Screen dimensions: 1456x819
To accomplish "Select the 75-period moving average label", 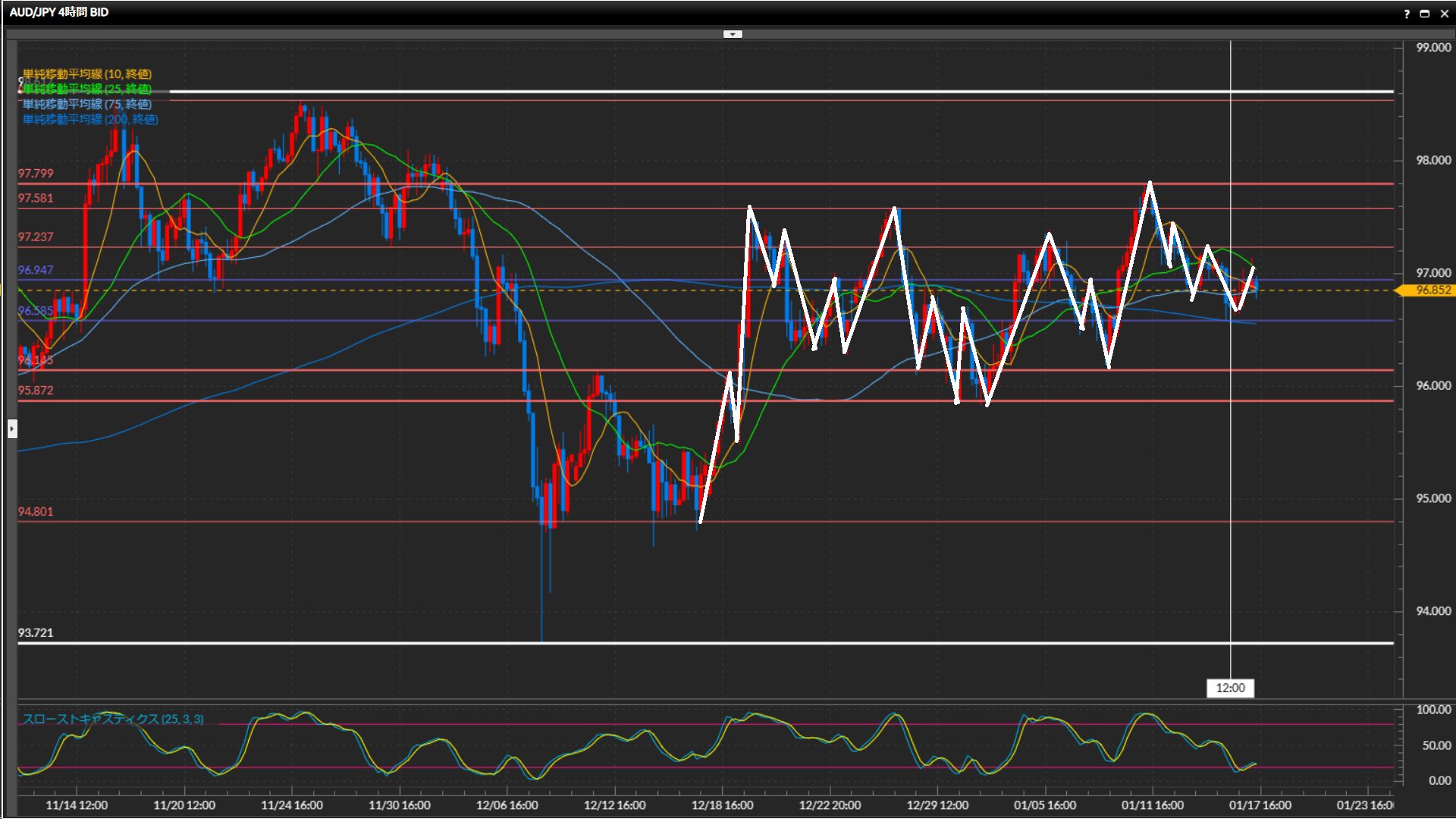I will pyautogui.click(x=87, y=104).
